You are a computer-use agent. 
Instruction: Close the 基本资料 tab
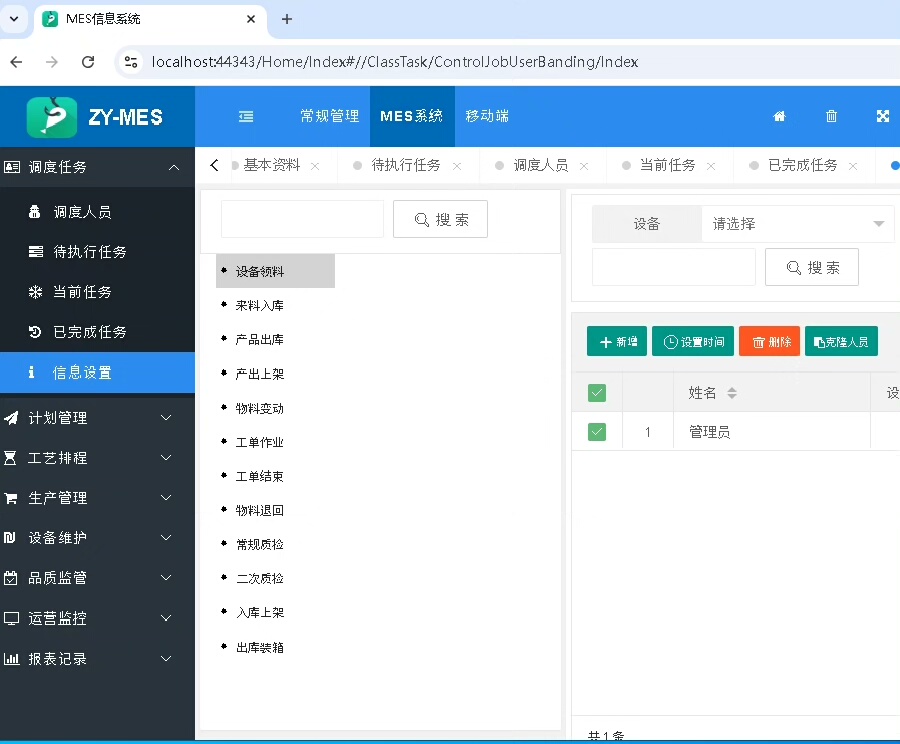pos(315,166)
